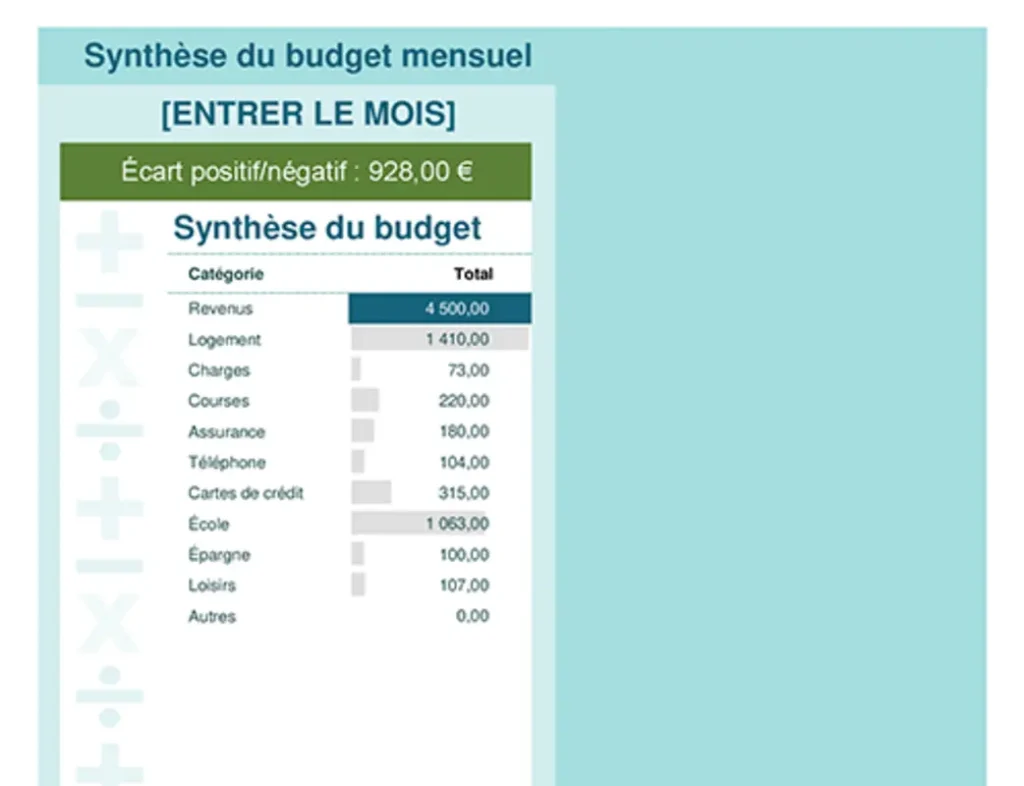1024x786 pixels.
Task: Select the Revenus total cell
Action: [438, 309]
